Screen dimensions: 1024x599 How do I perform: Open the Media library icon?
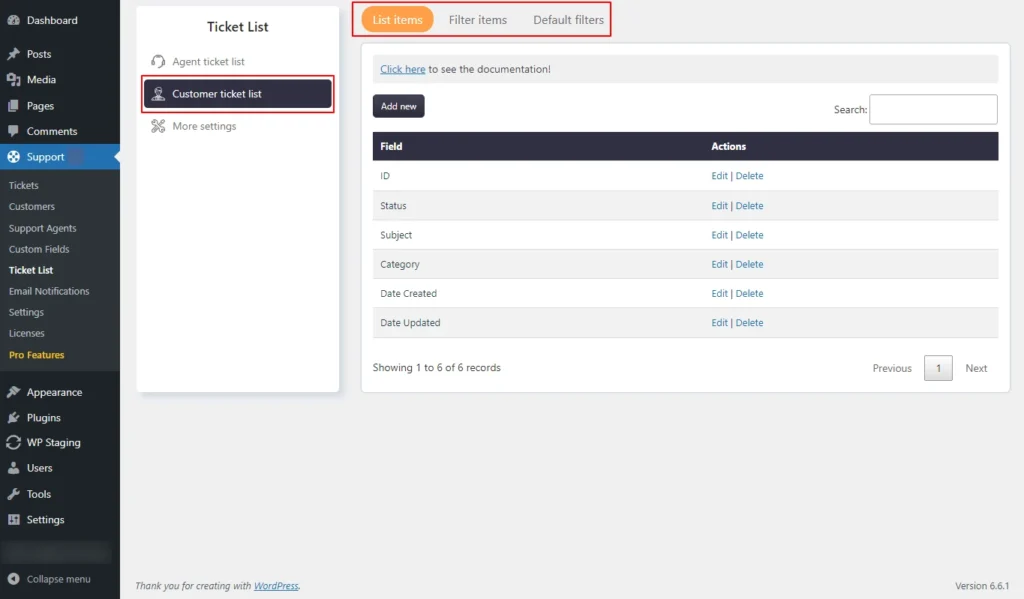[x=14, y=80]
